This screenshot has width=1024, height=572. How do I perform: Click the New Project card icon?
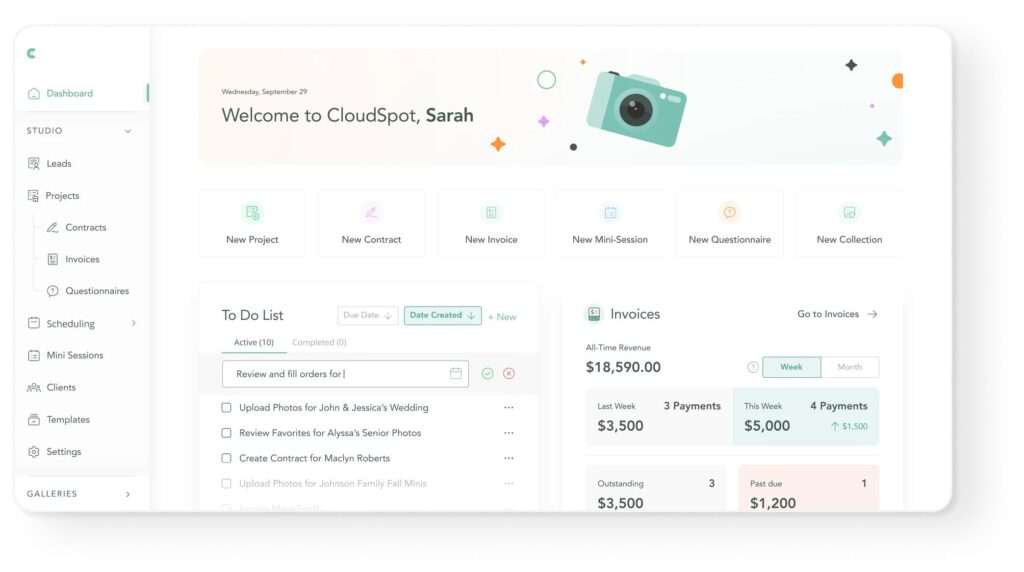coord(252,212)
